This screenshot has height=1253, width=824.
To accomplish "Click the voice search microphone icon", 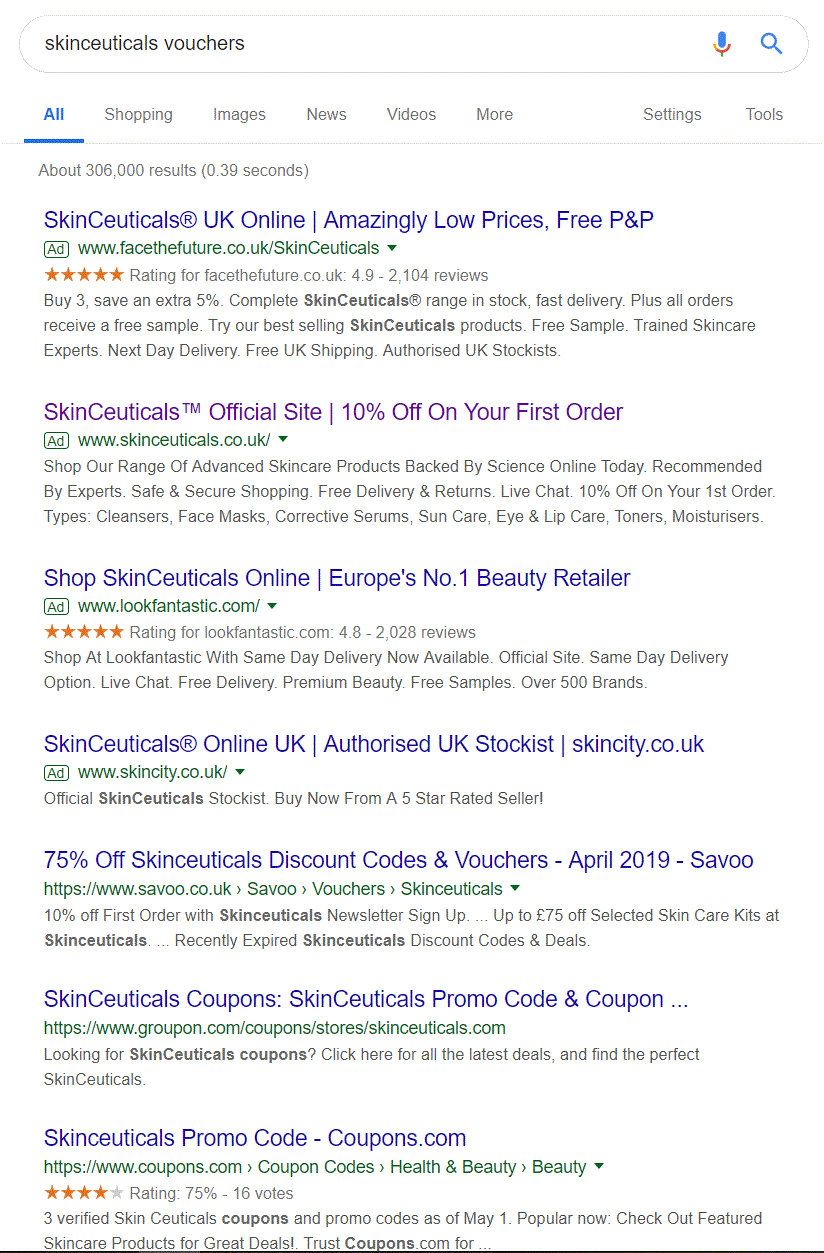I will coord(722,44).
